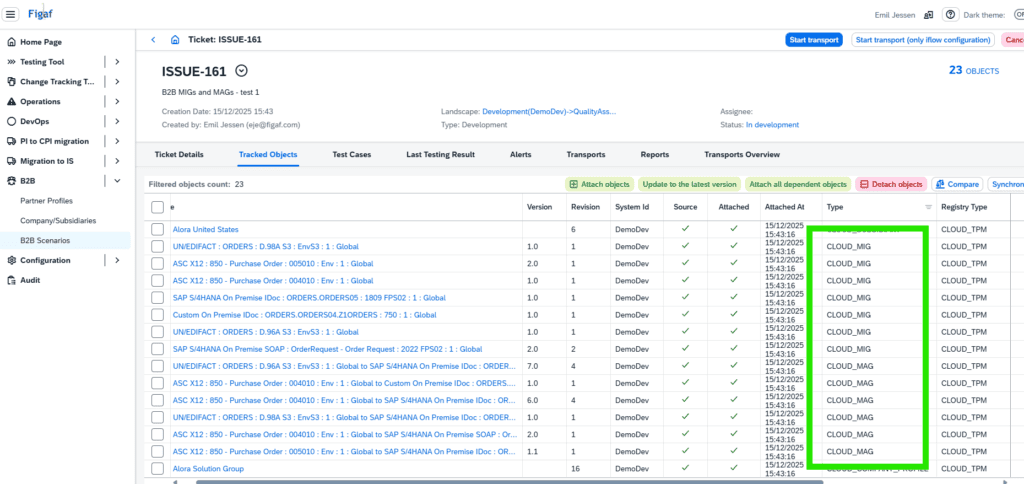The width and height of the screenshot is (1024, 484).
Task: Switch to the Transports Overview tab
Action: point(742,155)
